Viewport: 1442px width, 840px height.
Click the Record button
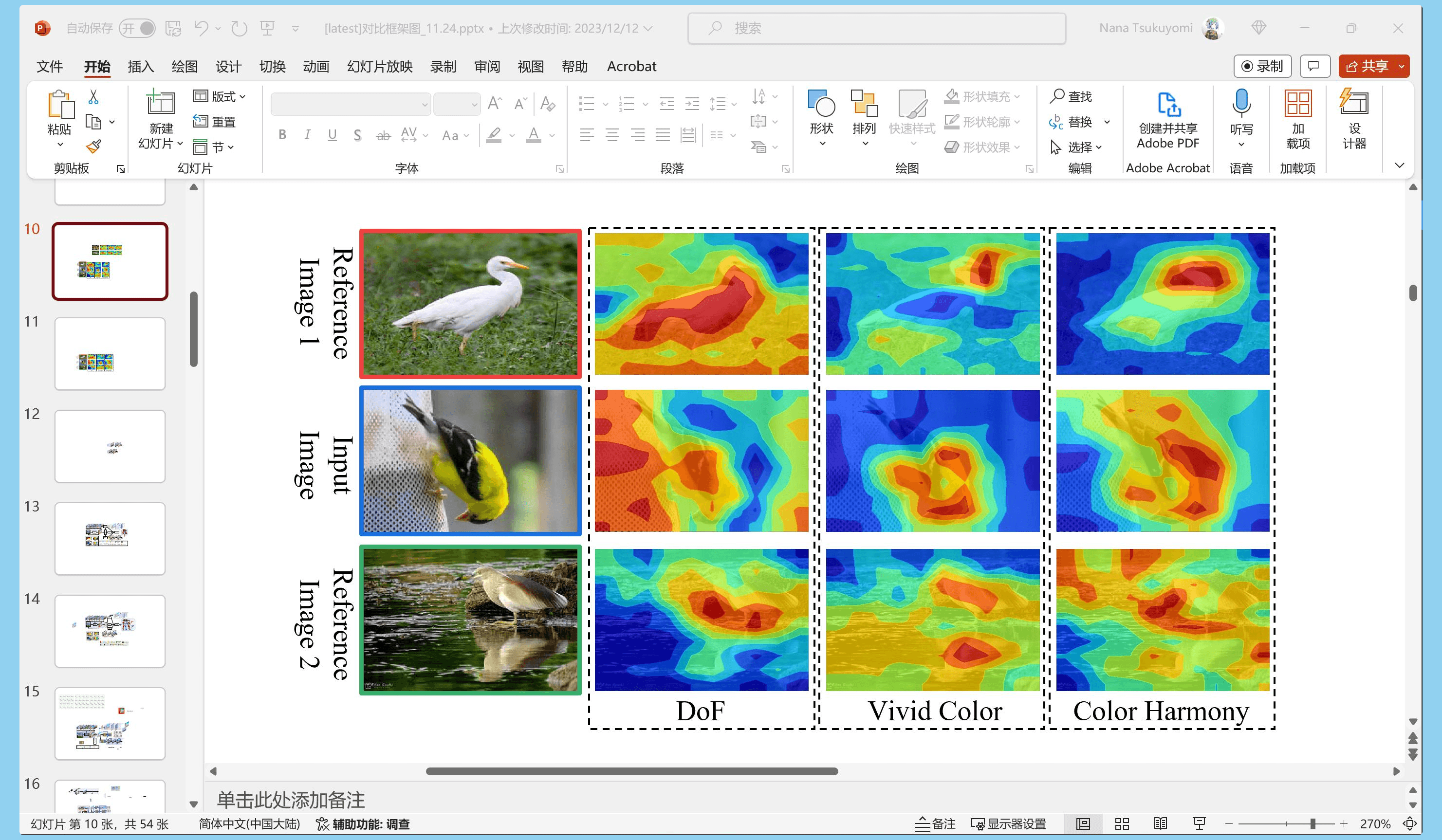tap(1262, 66)
